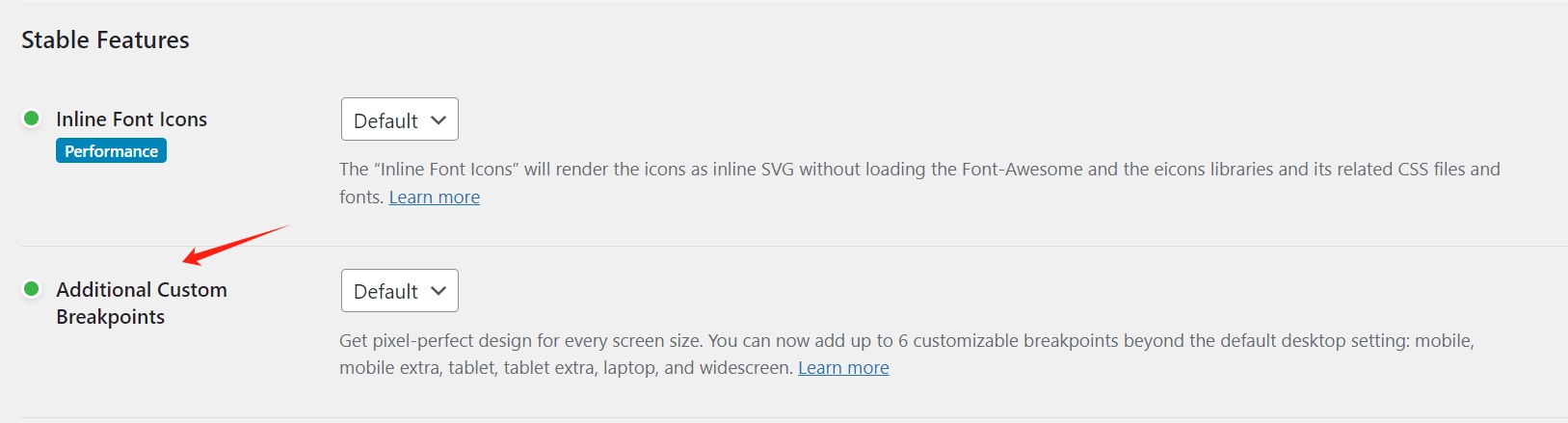Click green status dot beside Inline Font Icons
1568x423 pixels.
[x=31, y=119]
